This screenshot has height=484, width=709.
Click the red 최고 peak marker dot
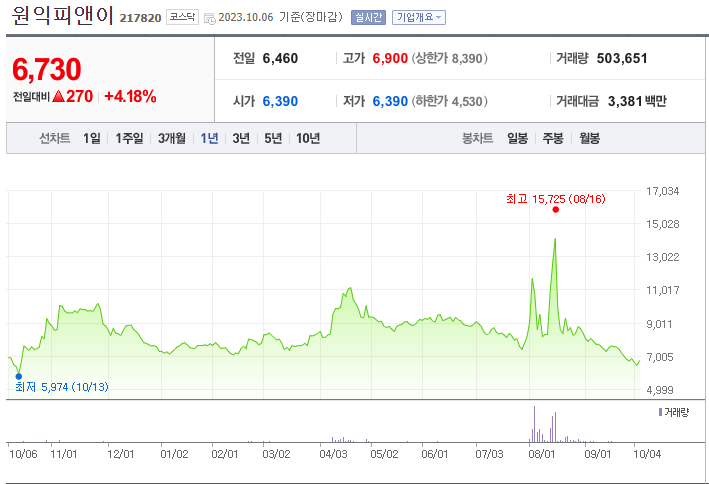(556, 209)
